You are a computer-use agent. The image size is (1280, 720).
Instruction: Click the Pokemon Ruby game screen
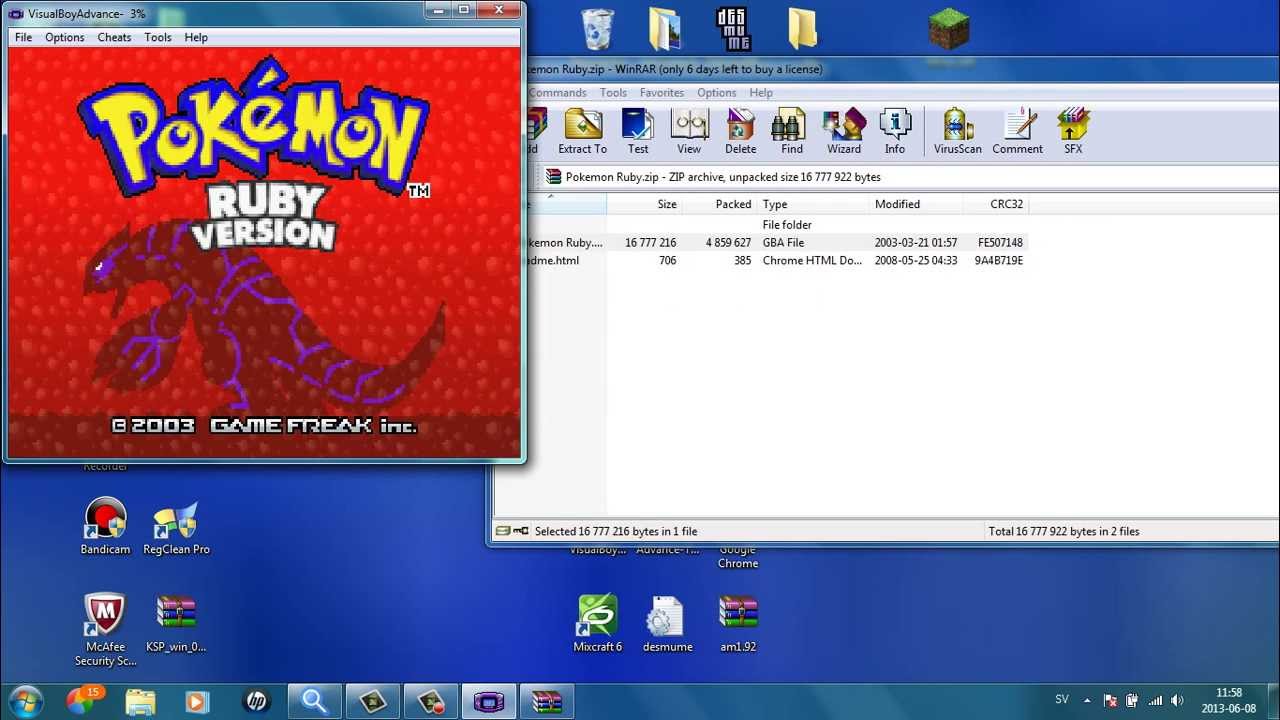[x=265, y=252]
